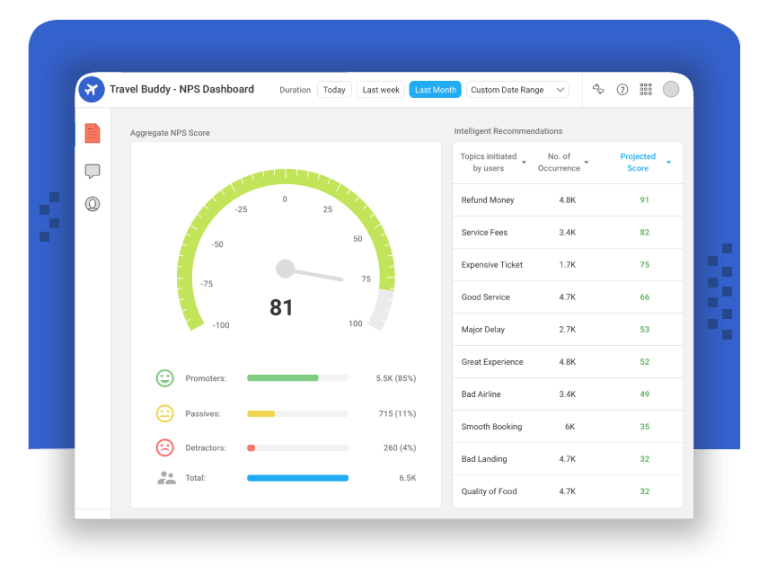Select the Today duration filter

tap(334, 90)
